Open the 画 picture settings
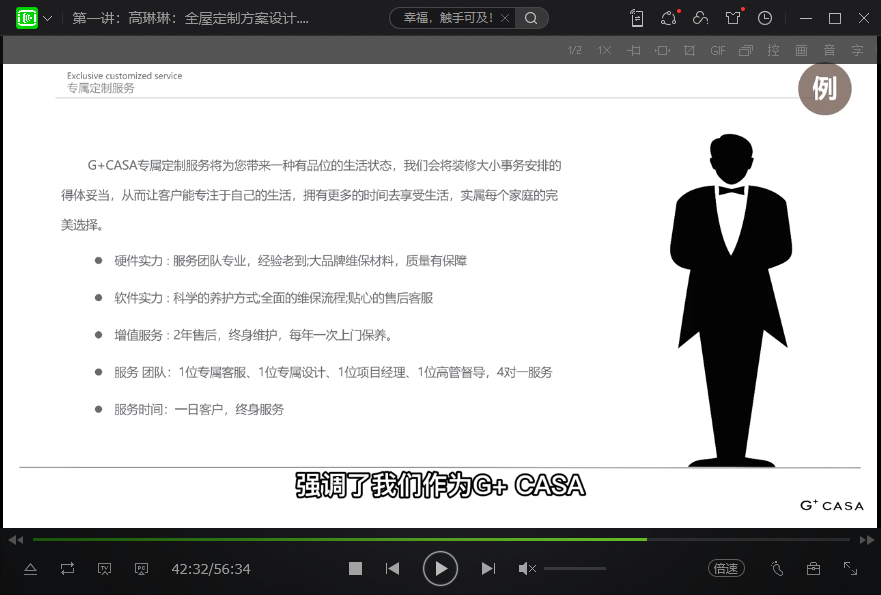Viewport: 881px width, 595px height. [x=801, y=50]
